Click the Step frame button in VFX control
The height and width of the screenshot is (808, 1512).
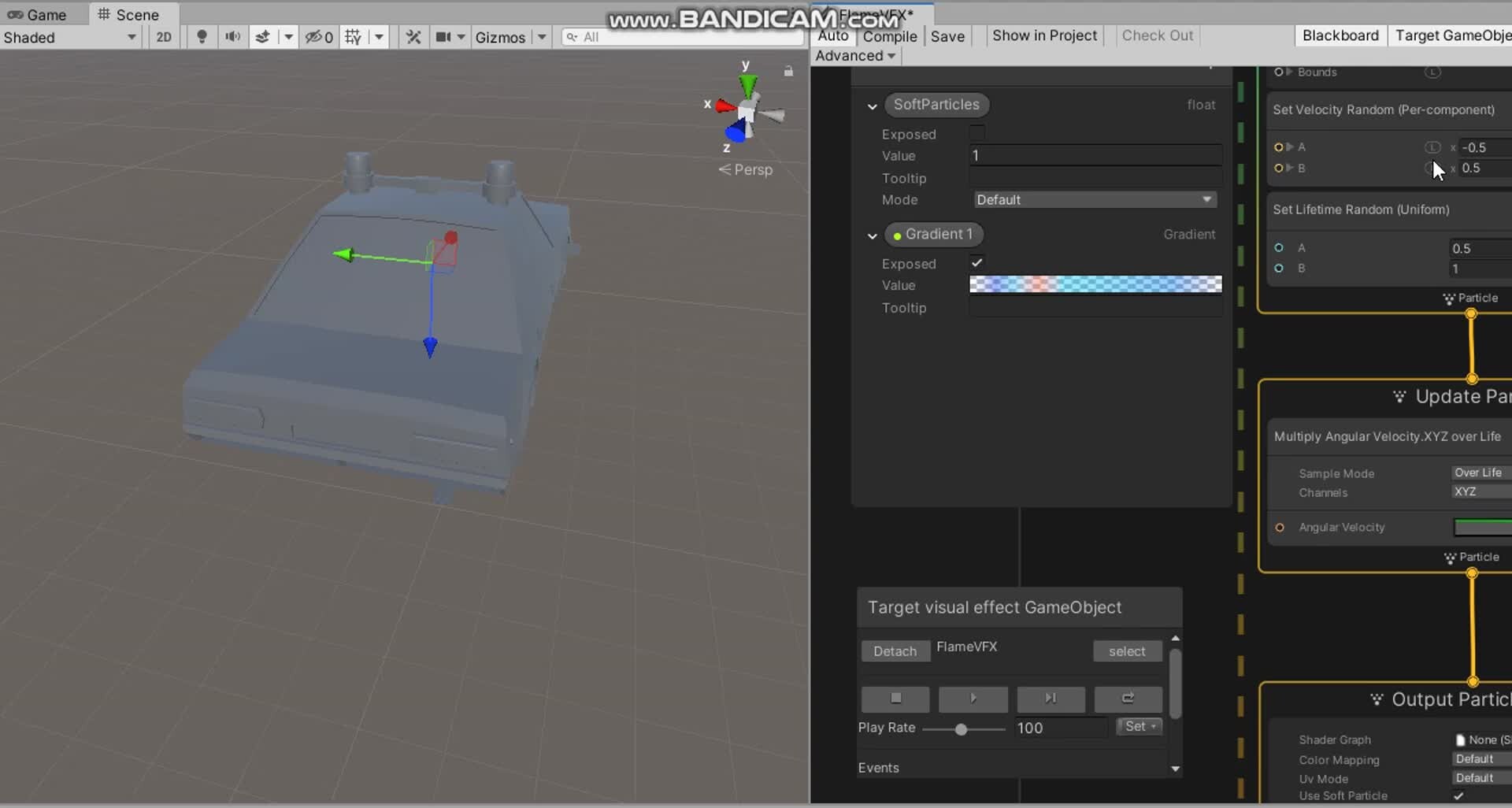click(1051, 699)
